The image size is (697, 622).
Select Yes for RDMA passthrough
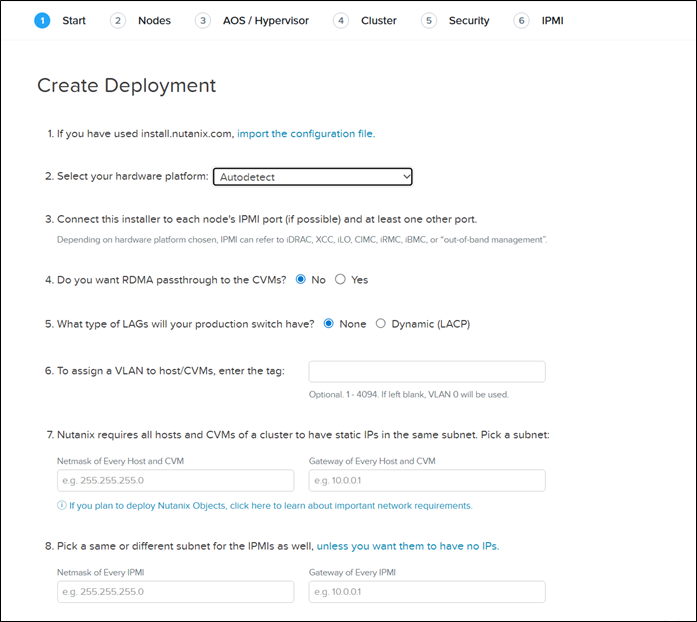coord(340,280)
